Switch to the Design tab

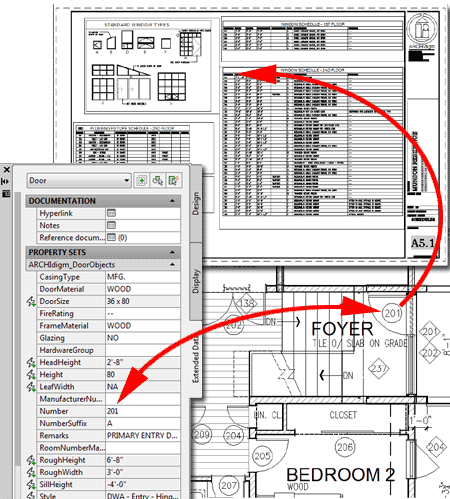[196, 203]
